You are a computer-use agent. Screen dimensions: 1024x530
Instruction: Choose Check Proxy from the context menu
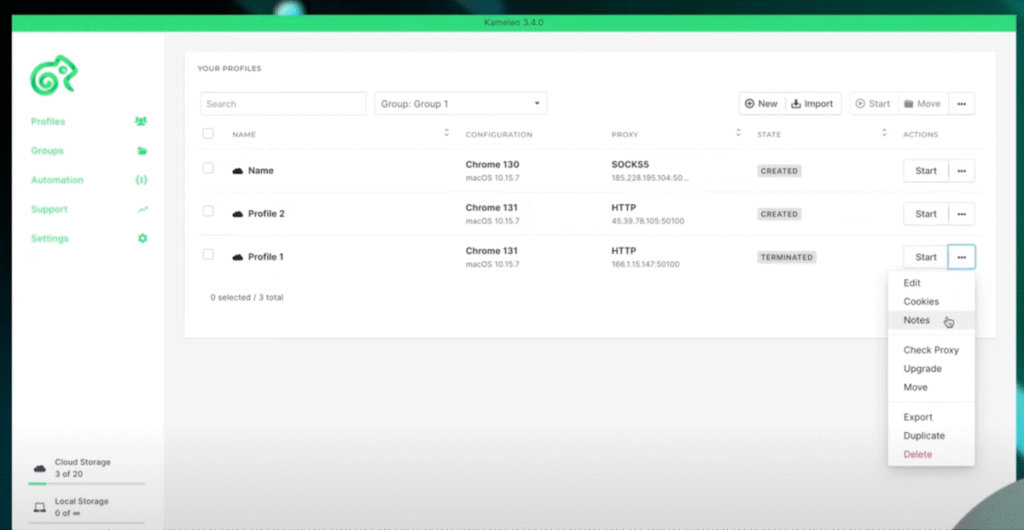pyautogui.click(x=931, y=350)
